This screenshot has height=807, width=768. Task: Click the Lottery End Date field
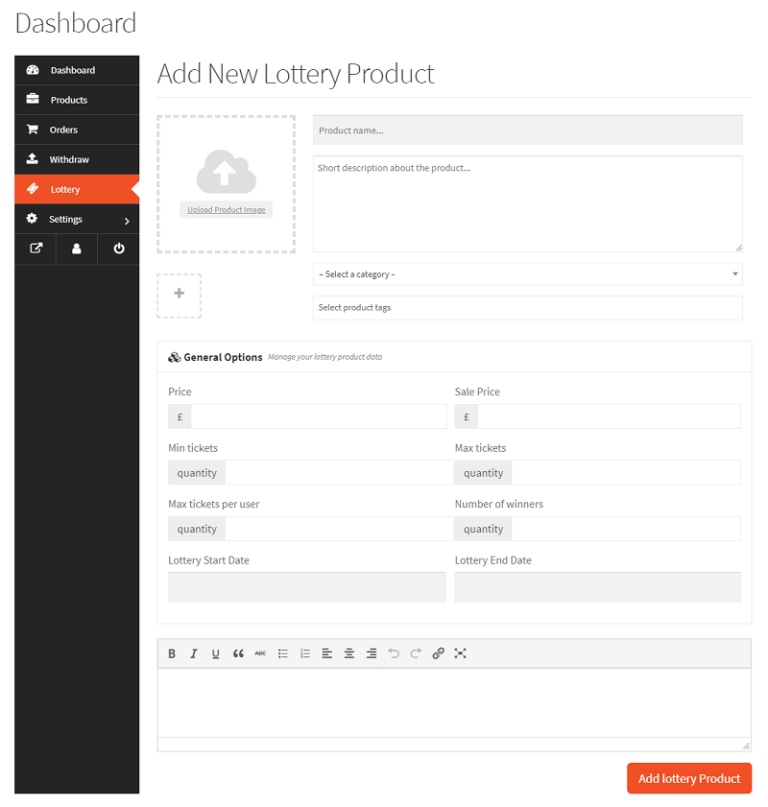[598, 587]
